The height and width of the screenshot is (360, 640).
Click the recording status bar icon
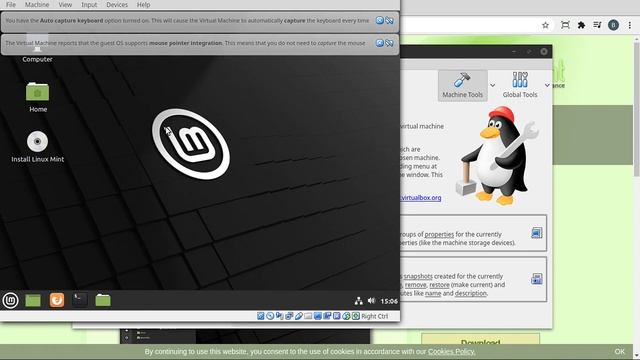tap(327, 316)
